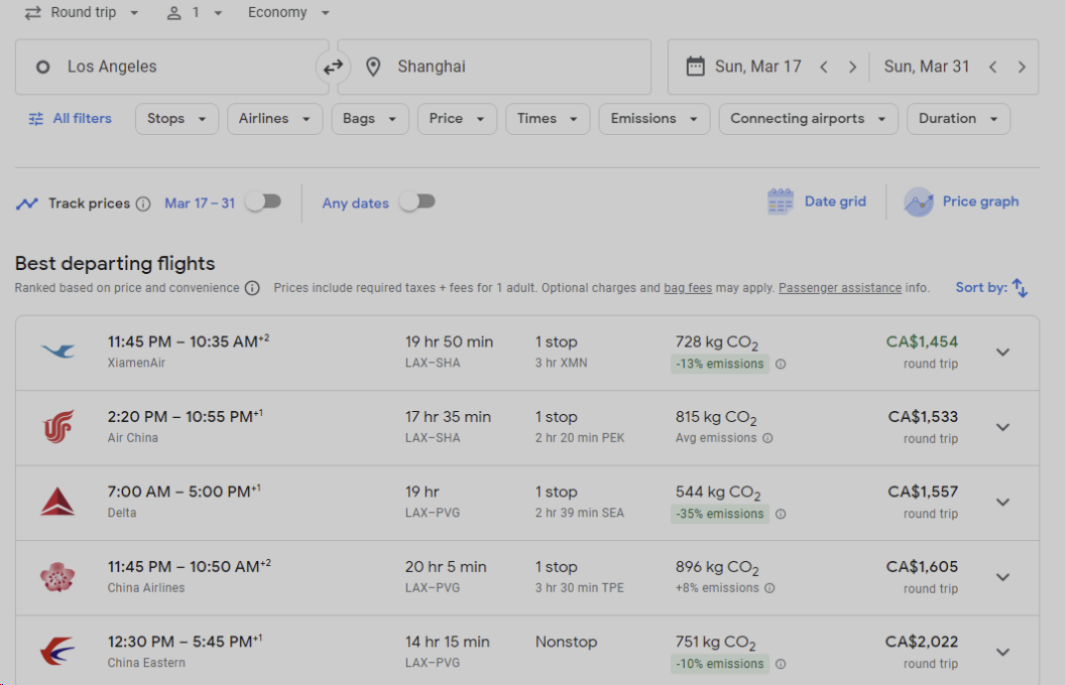The height and width of the screenshot is (685, 1065).
Task: Select the CA$1,605 China Airlines flight
Action: 527,578
